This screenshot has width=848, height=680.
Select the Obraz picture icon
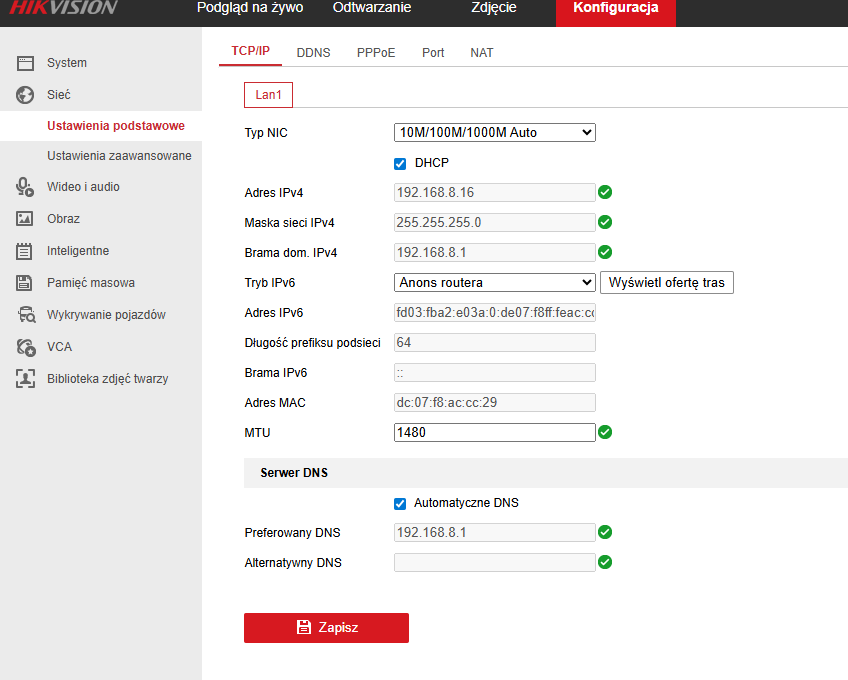(x=26, y=219)
